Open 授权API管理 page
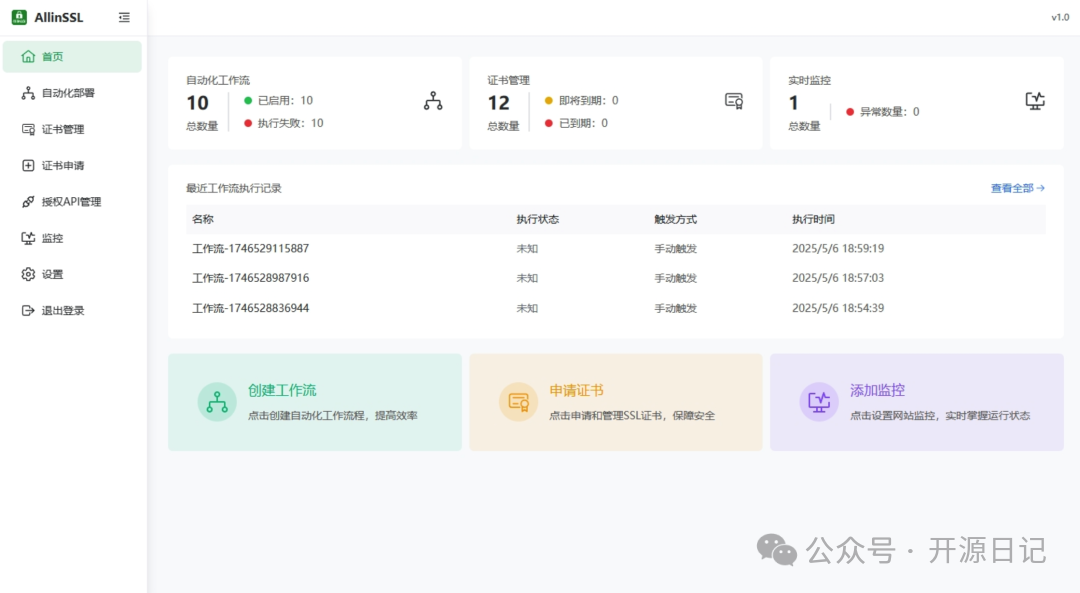1080x593 pixels. click(72, 202)
